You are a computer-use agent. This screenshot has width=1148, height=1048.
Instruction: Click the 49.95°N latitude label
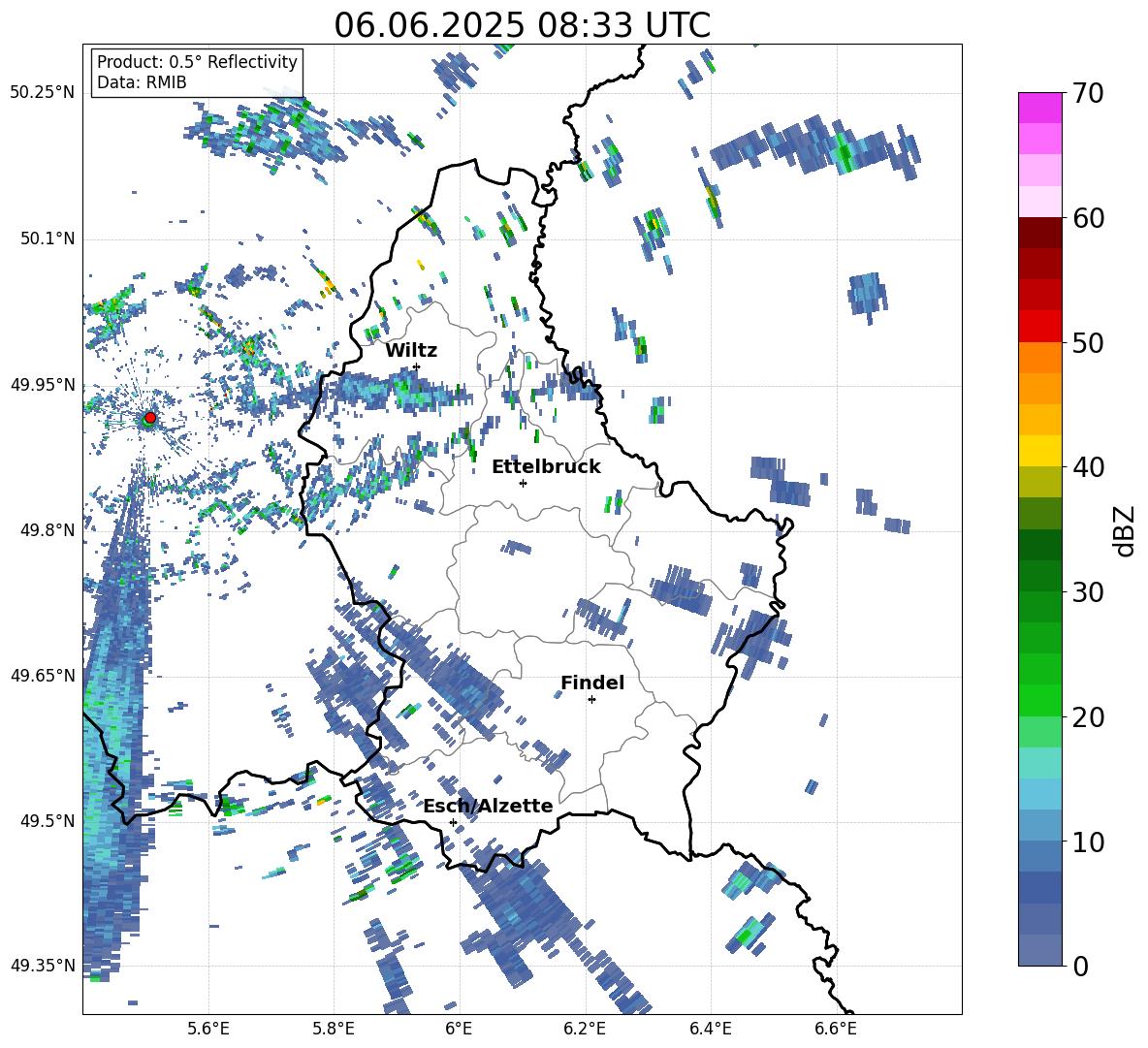[x=43, y=384]
